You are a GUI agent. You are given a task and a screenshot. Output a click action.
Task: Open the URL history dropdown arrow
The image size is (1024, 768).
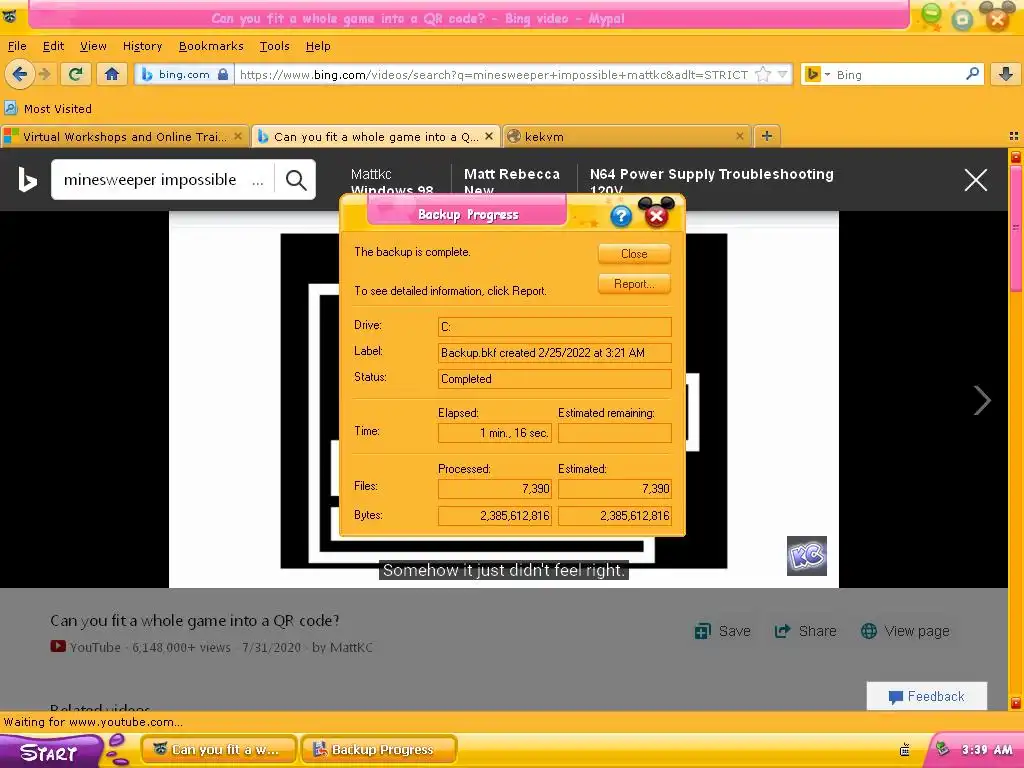tap(782, 74)
